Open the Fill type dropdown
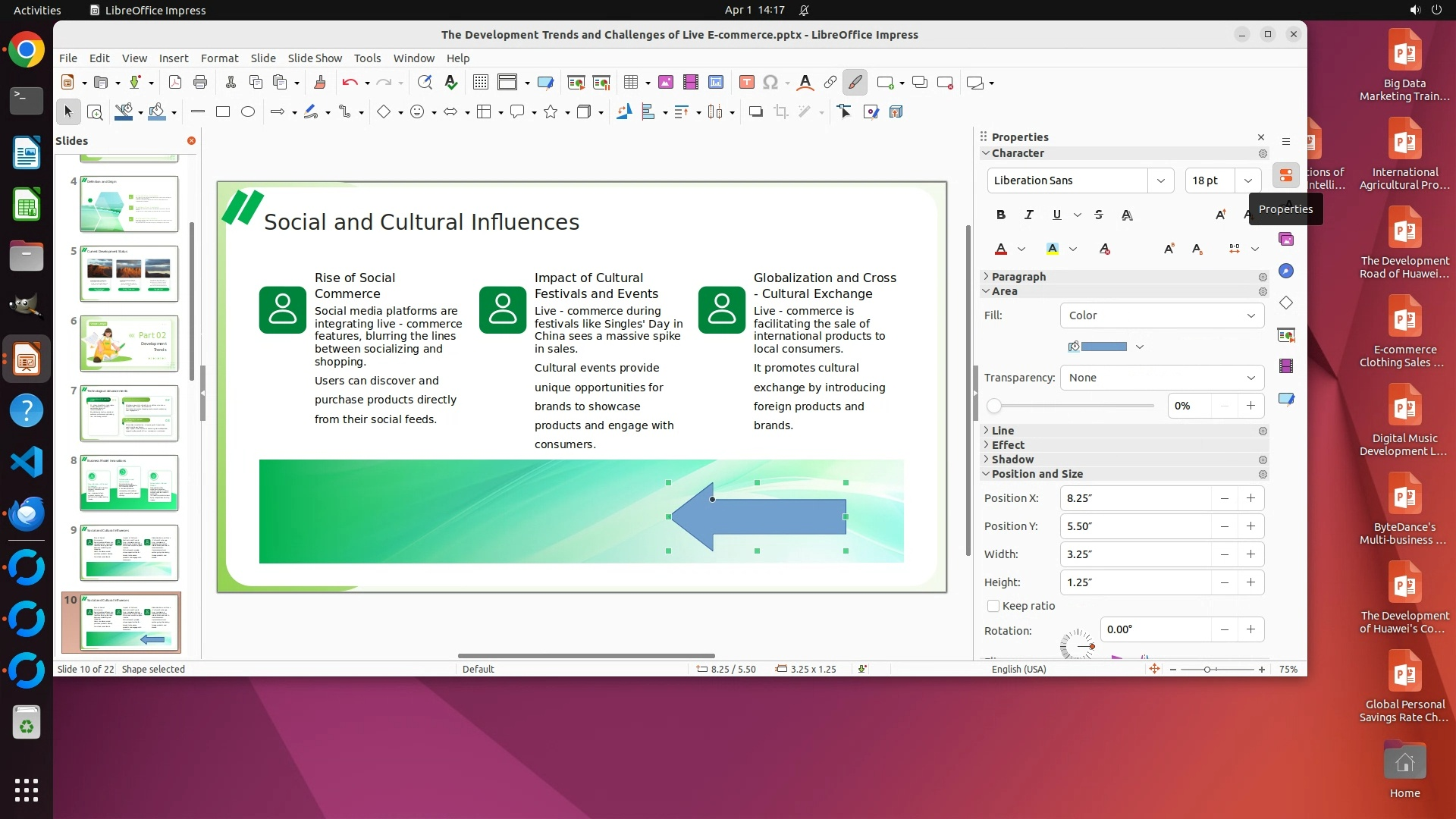1456x819 pixels. pyautogui.click(x=1162, y=315)
